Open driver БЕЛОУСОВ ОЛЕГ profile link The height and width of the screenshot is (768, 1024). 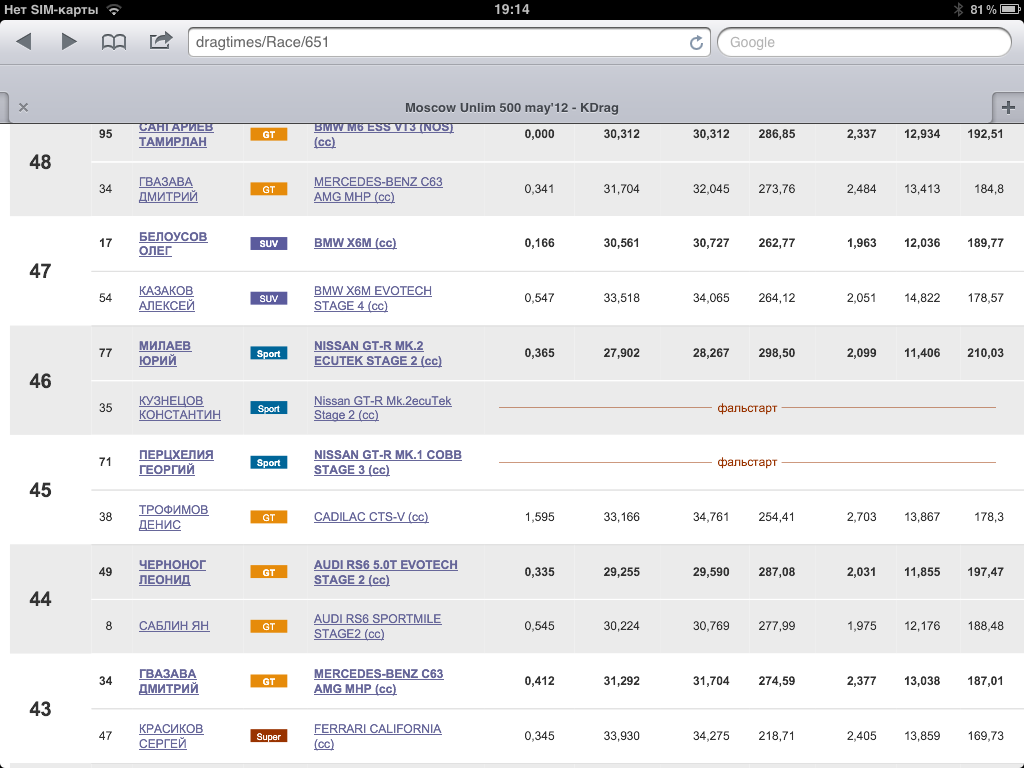coord(173,243)
